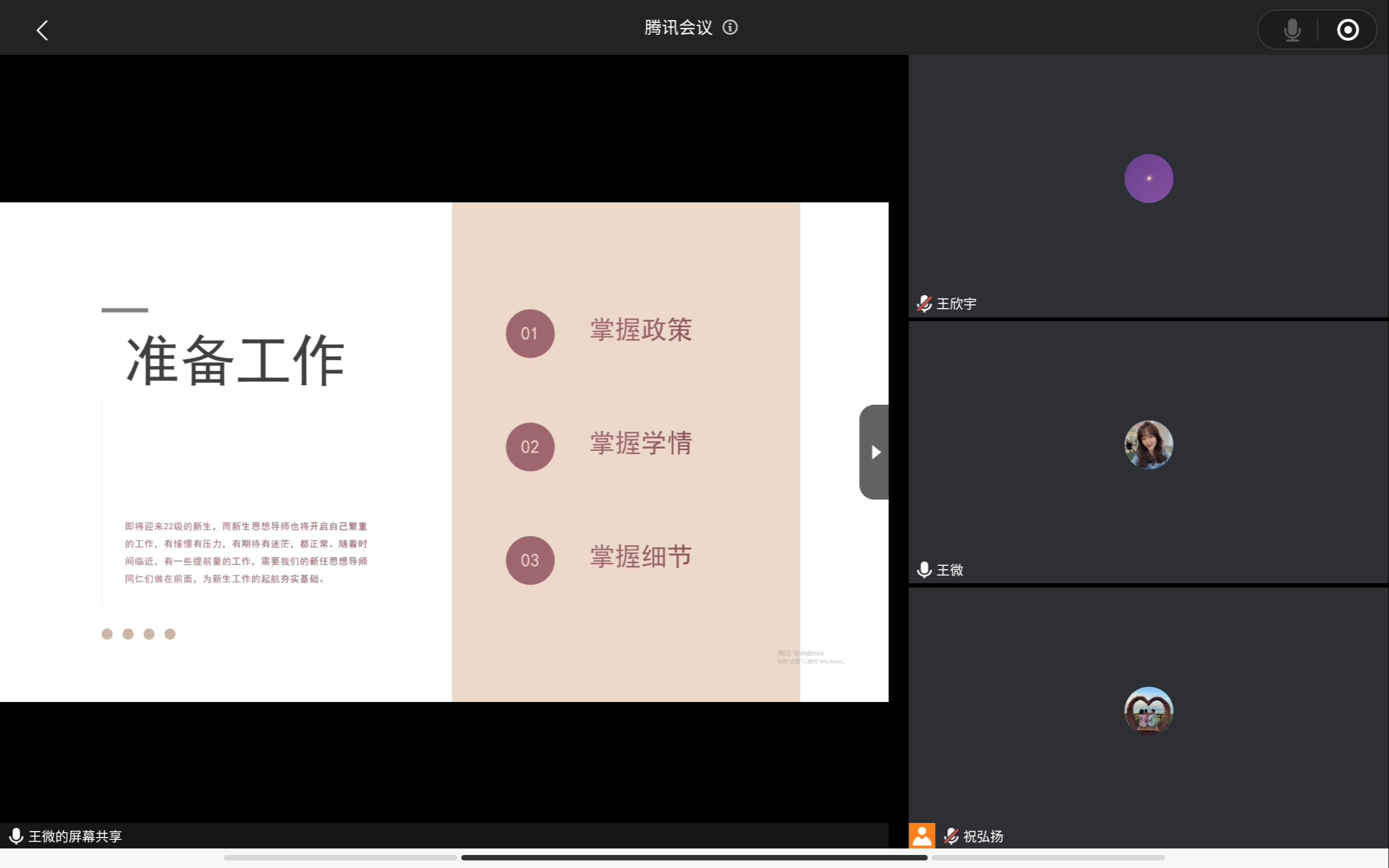
Task: Click the active mic icon next to 王微
Action: [x=924, y=570]
